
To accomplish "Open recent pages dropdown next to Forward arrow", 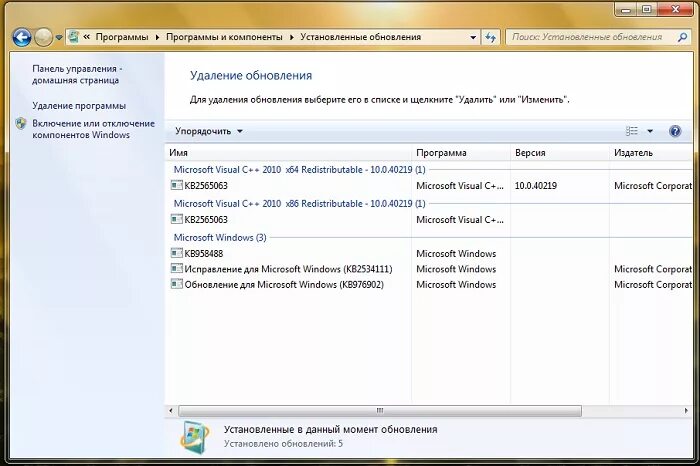I will pyautogui.click(x=59, y=37).
